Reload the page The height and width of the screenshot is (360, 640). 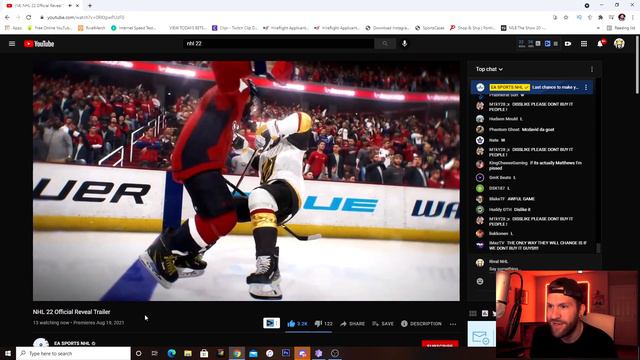point(29,17)
